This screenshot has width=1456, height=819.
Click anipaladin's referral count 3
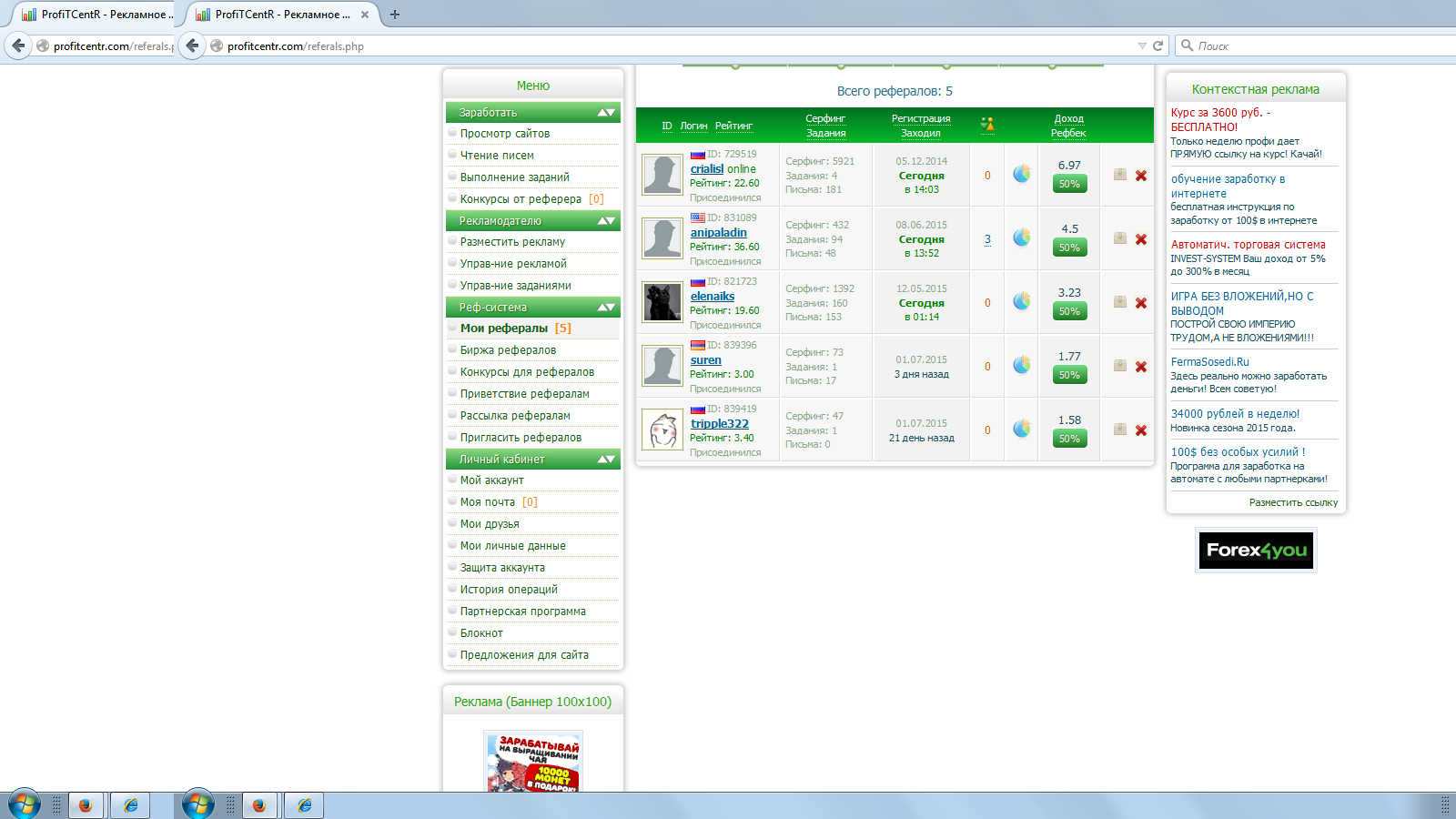[987, 239]
